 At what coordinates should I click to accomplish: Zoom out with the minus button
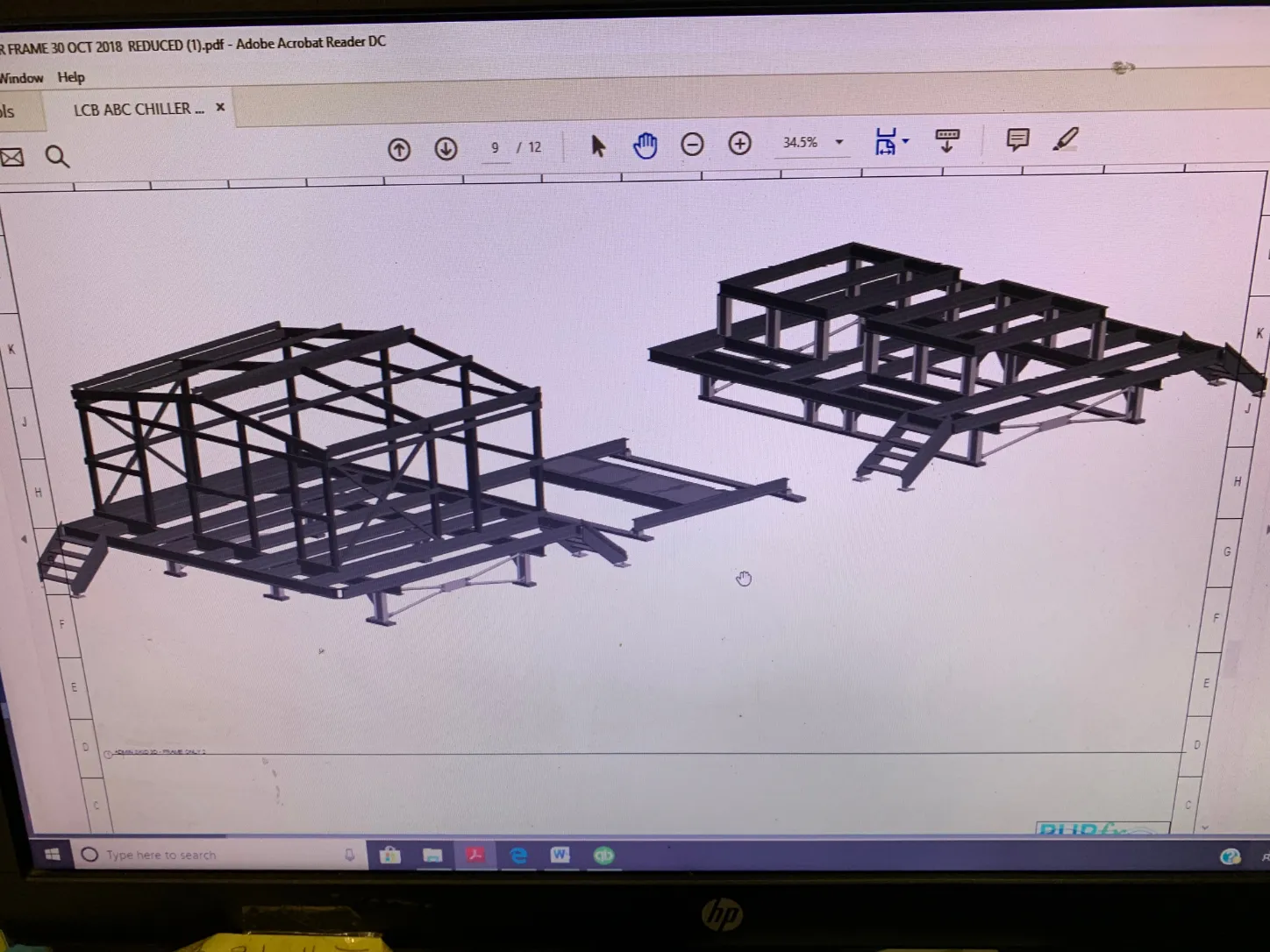[x=692, y=144]
